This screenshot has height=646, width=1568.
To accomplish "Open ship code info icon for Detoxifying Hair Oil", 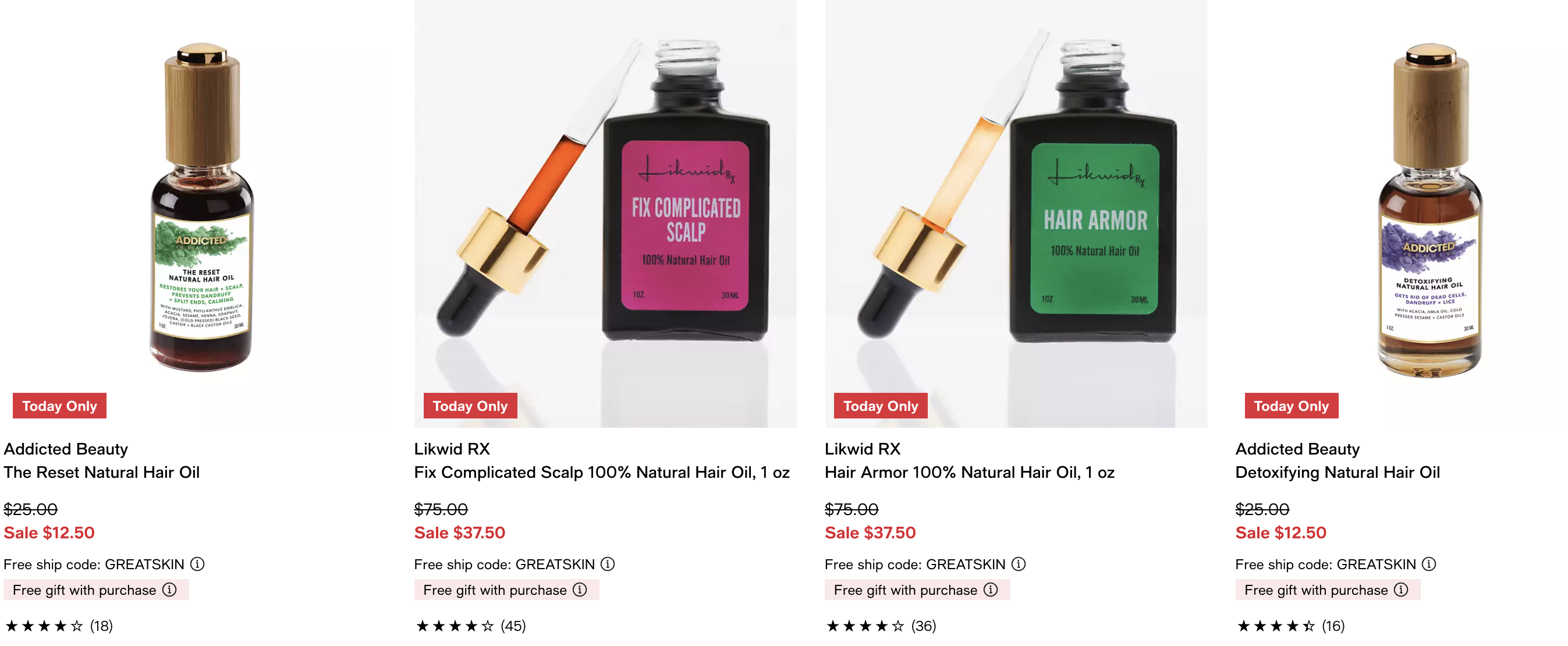I will pos(1429,564).
